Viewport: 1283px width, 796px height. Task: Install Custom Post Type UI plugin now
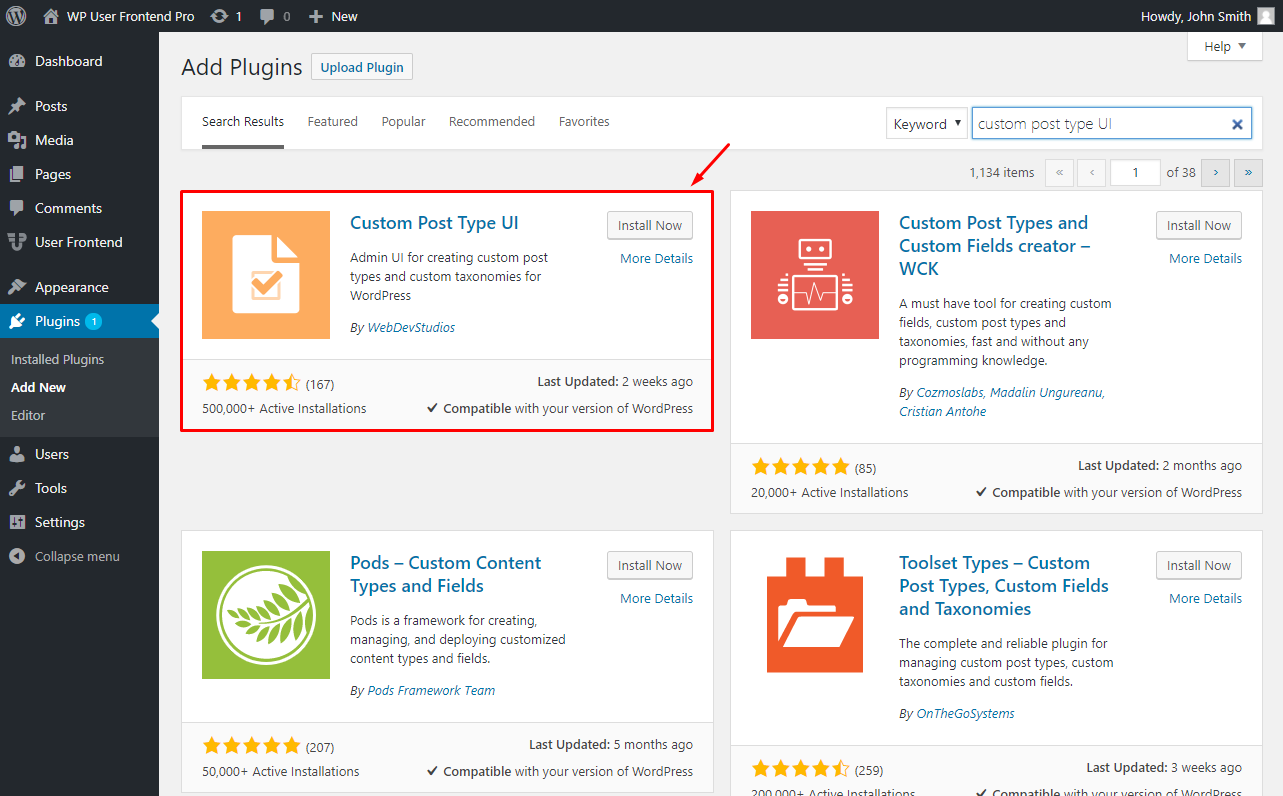(650, 225)
